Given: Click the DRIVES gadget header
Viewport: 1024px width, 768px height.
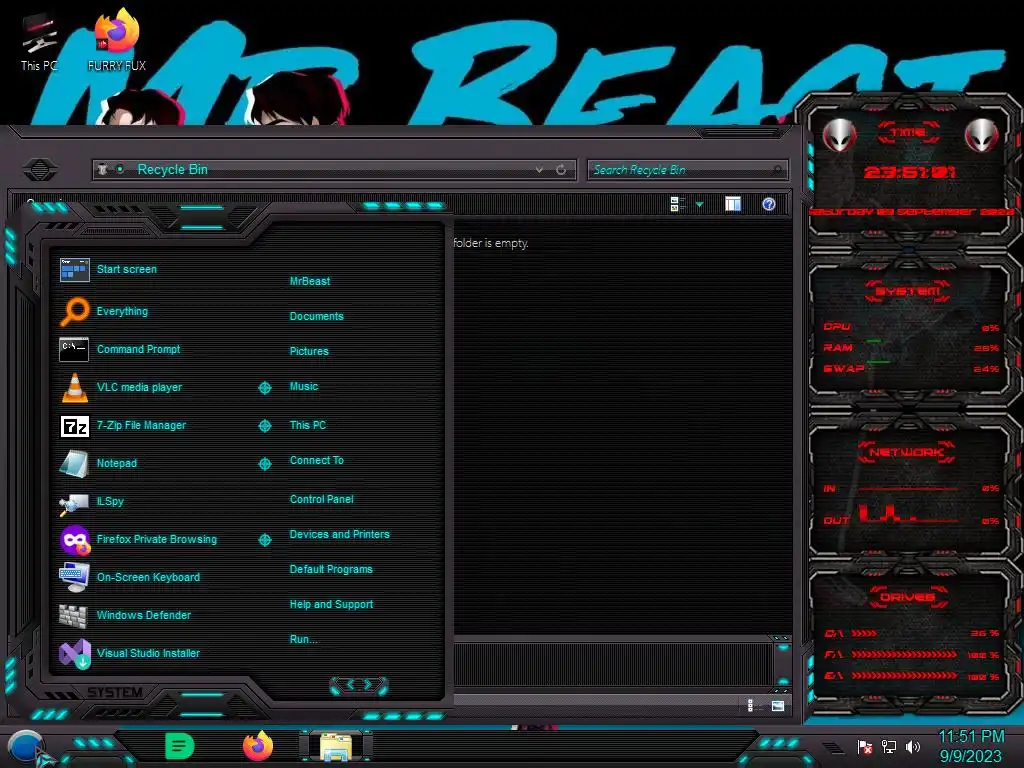Looking at the screenshot, I should 907,597.
